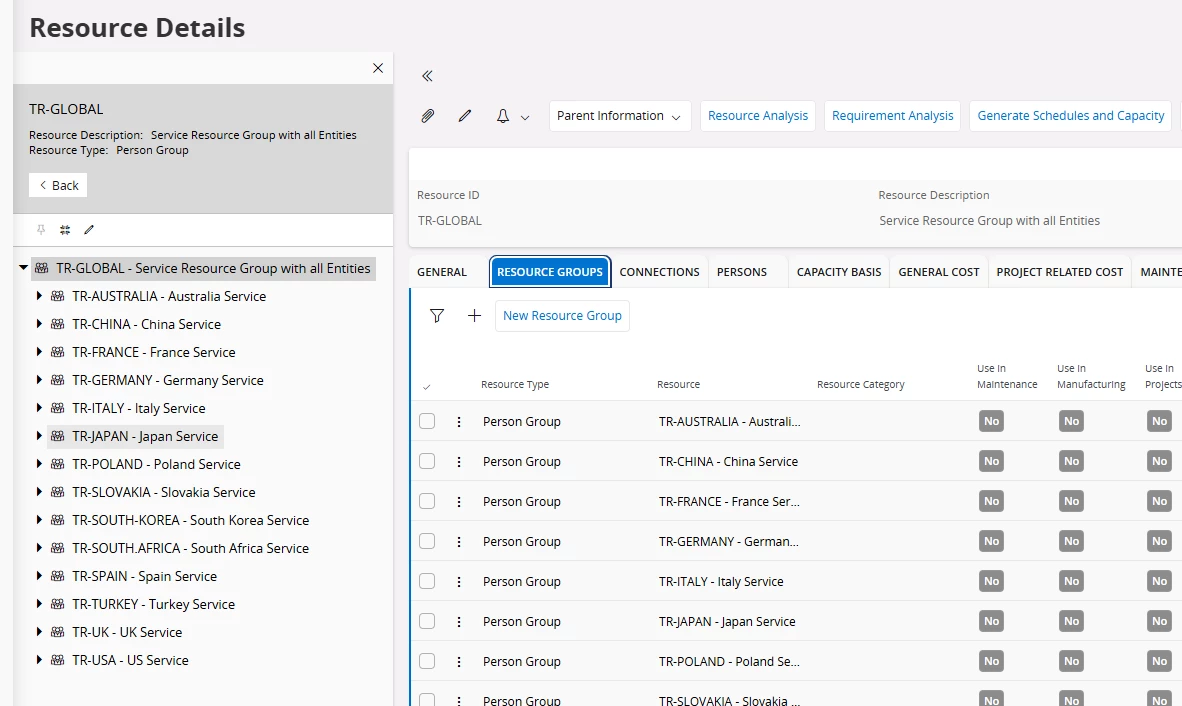Select TR-UK - UK Service in the tree

coord(127,632)
